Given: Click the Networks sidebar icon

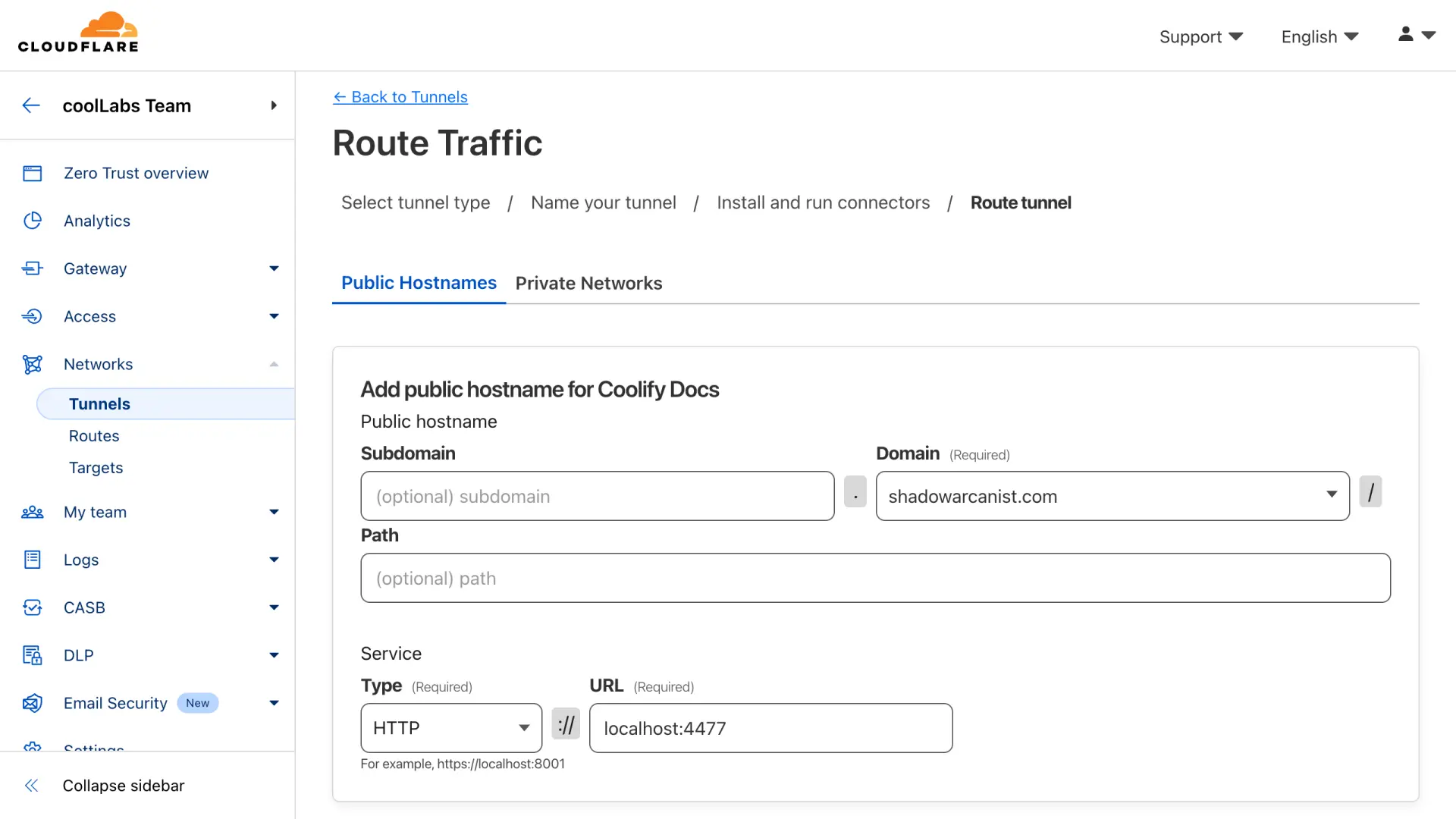Looking at the screenshot, I should coord(32,364).
